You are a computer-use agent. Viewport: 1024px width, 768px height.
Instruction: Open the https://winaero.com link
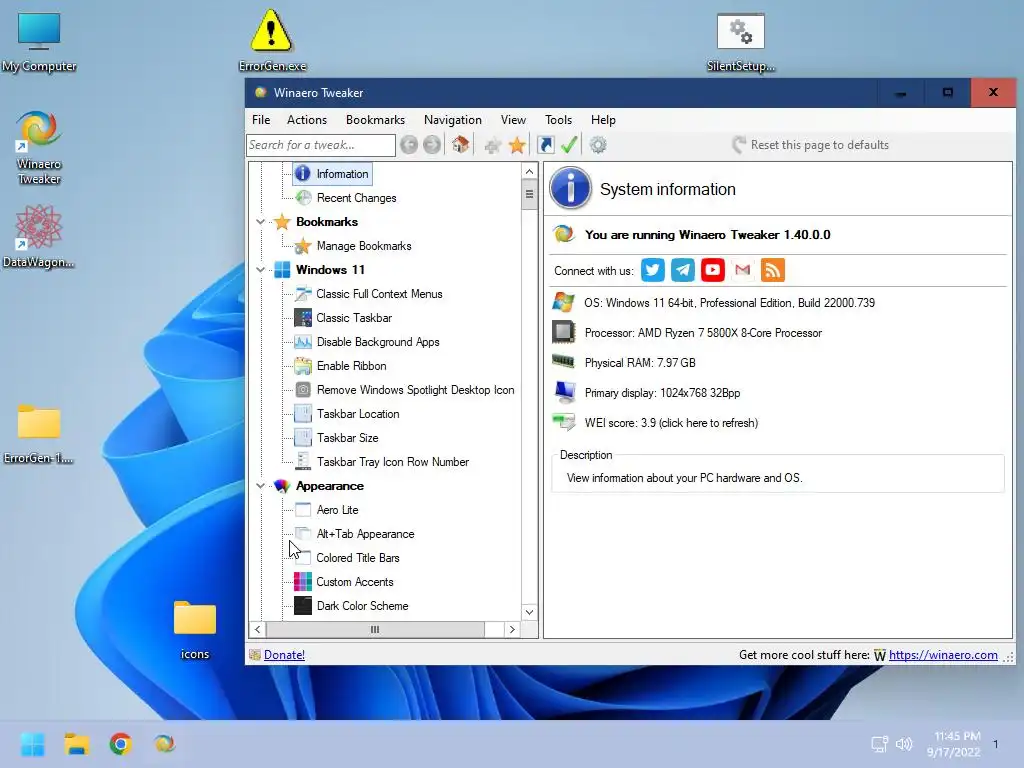click(x=943, y=654)
